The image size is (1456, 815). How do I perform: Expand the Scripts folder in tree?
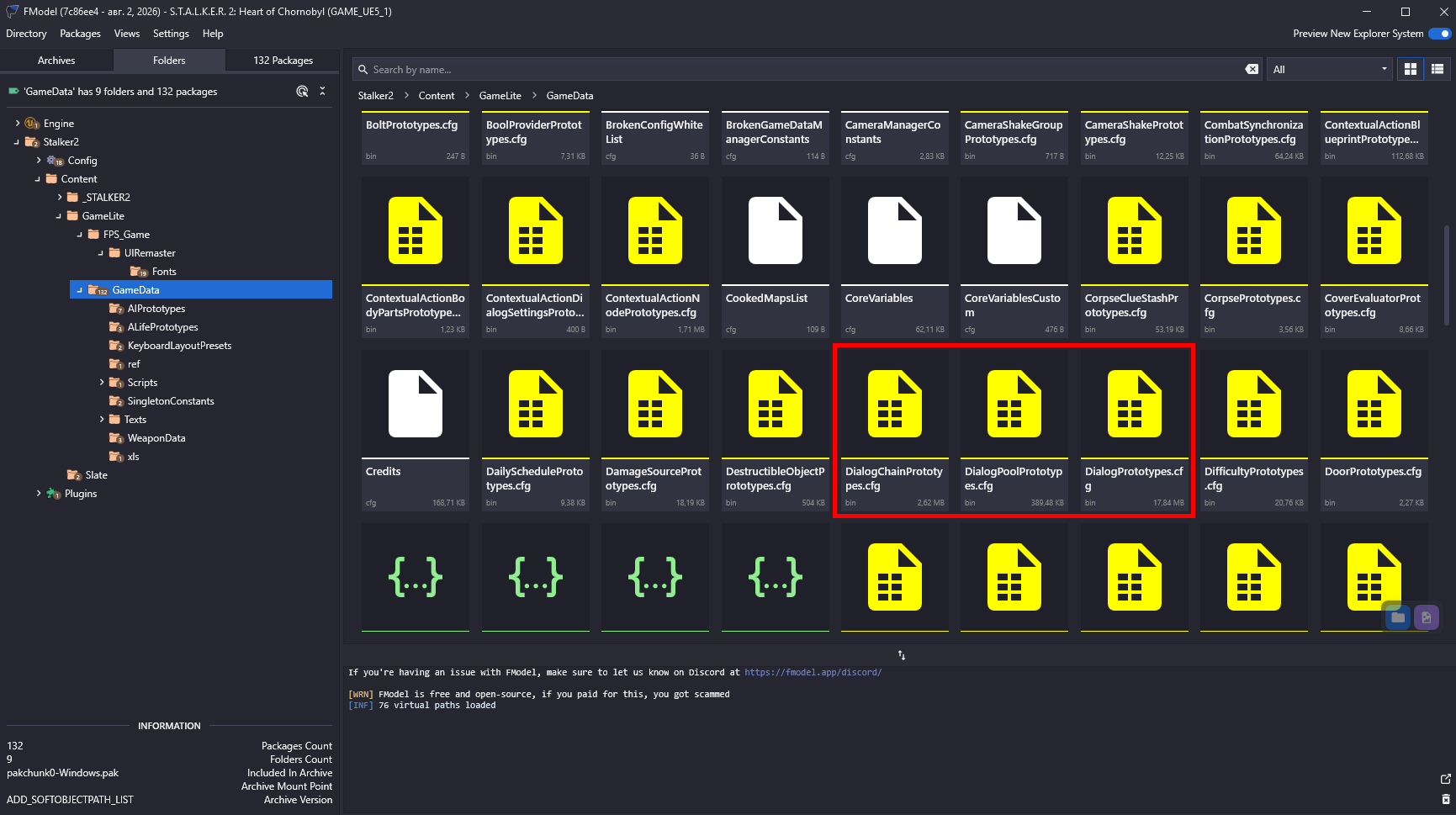(102, 383)
